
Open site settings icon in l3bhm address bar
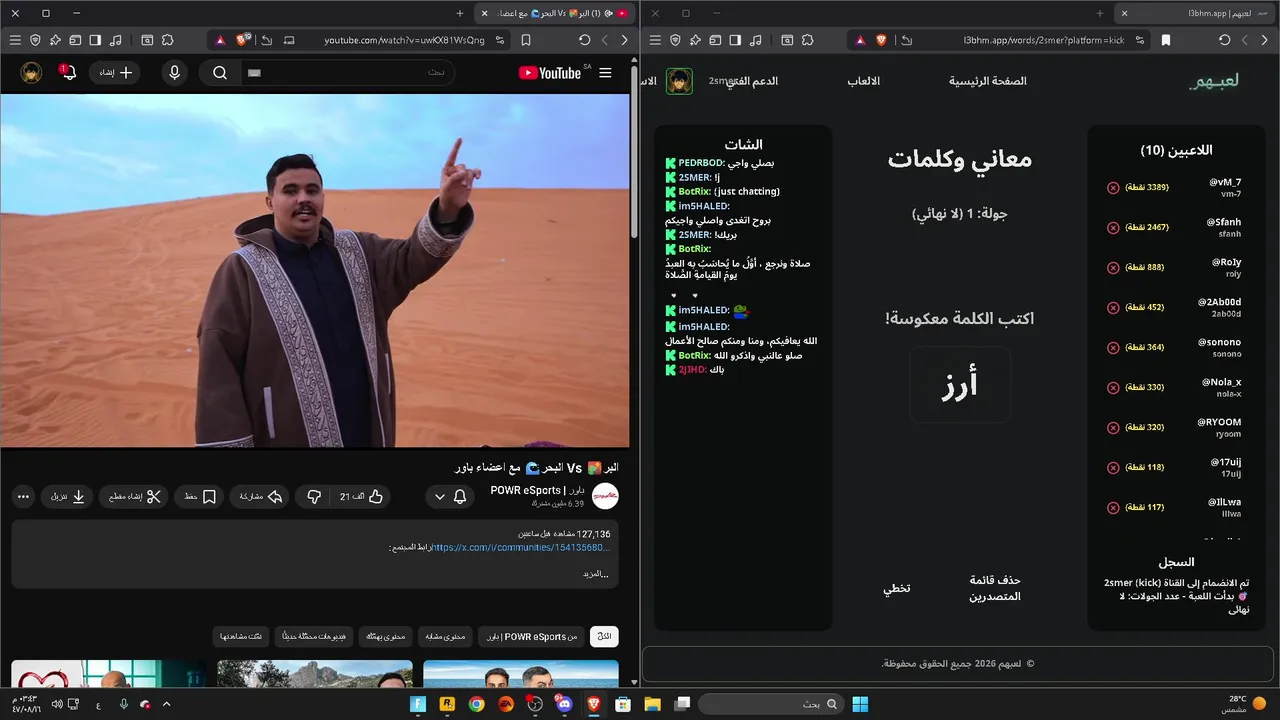point(1142,40)
